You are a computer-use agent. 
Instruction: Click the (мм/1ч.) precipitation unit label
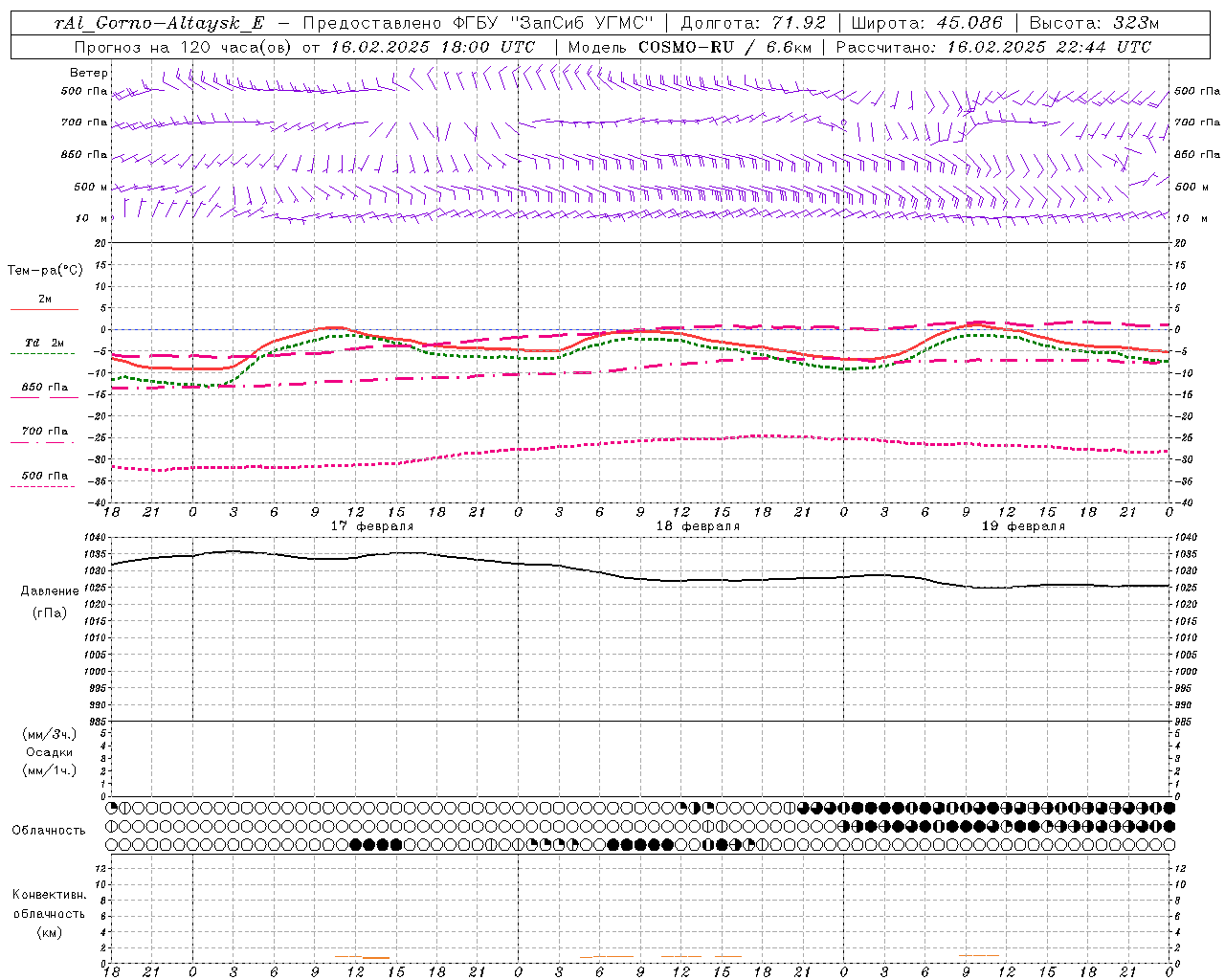pos(50,770)
